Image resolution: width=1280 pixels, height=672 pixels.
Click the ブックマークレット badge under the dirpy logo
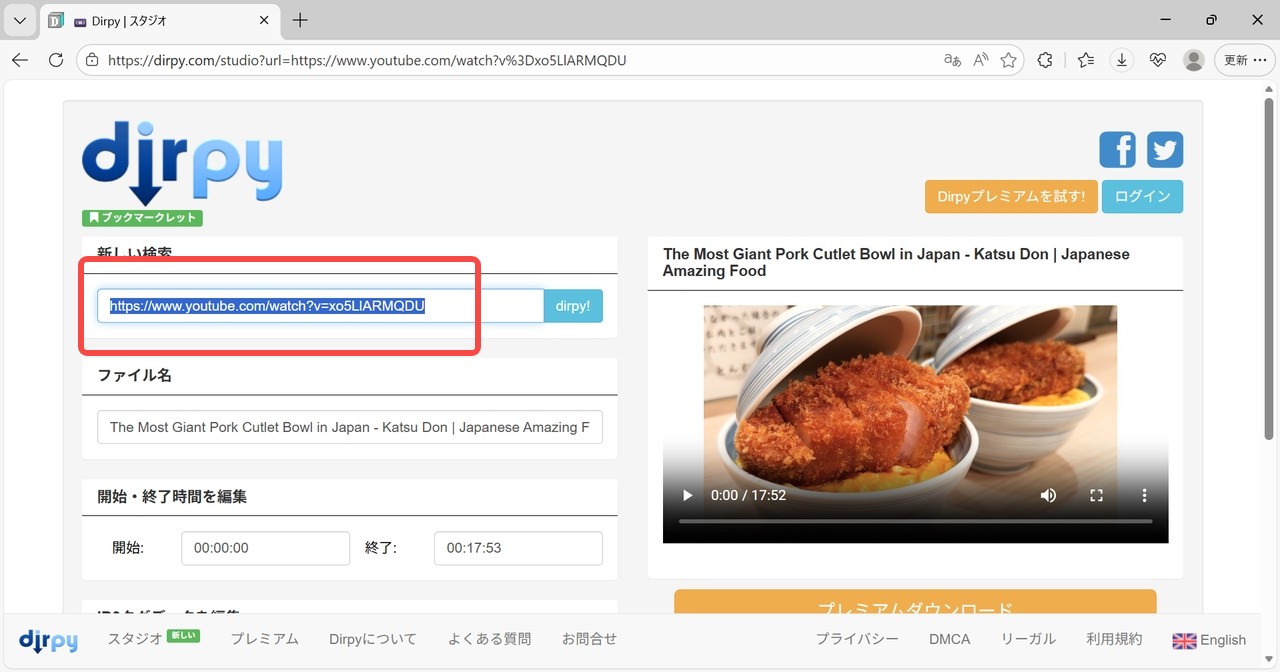click(x=141, y=217)
